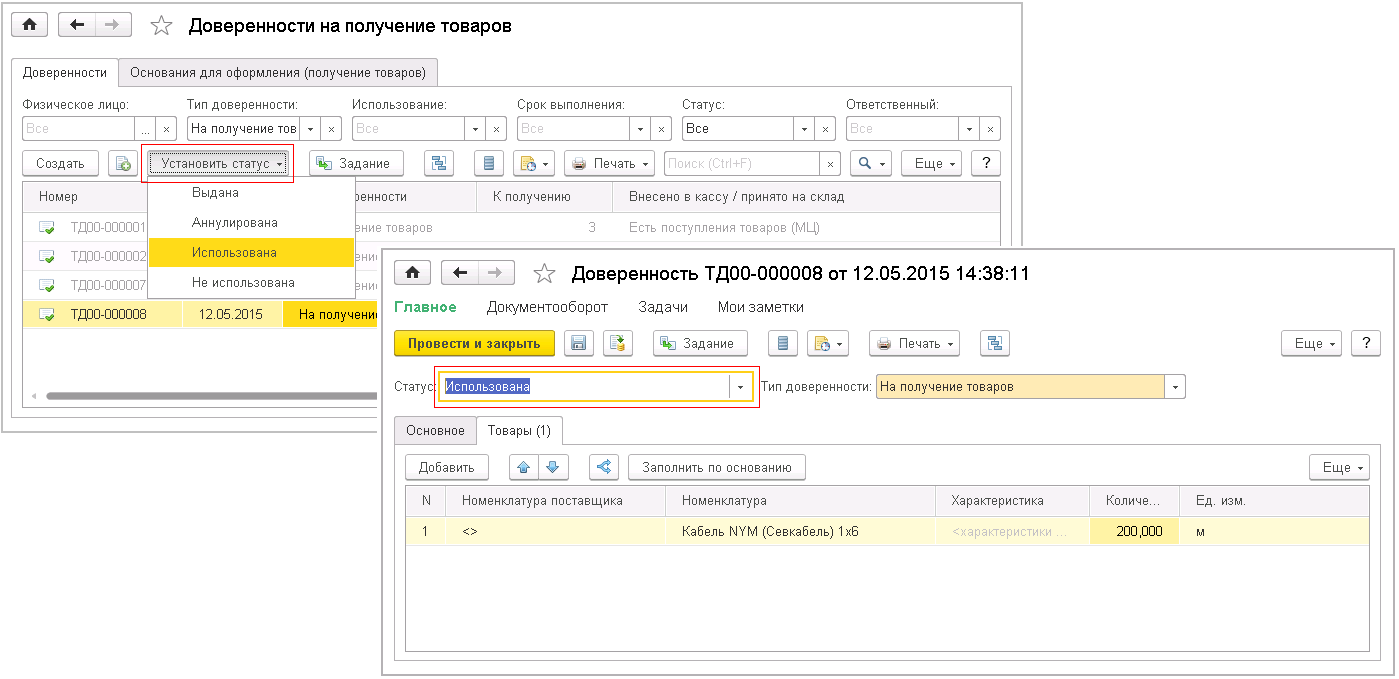1399x679 pixels.
Task: Open document structure icon right of Печать in document
Action: tap(994, 343)
